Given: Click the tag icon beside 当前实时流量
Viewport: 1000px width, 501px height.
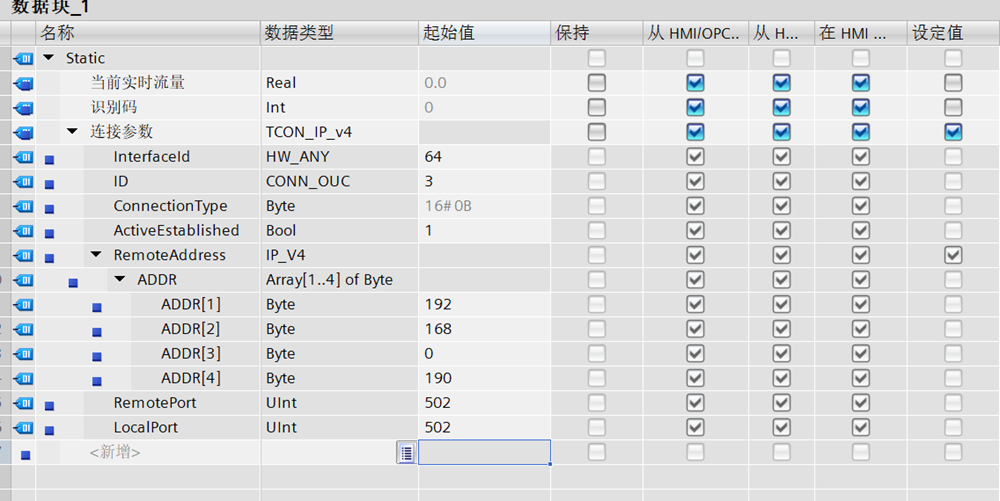Looking at the screenshot, I should 22,83.
